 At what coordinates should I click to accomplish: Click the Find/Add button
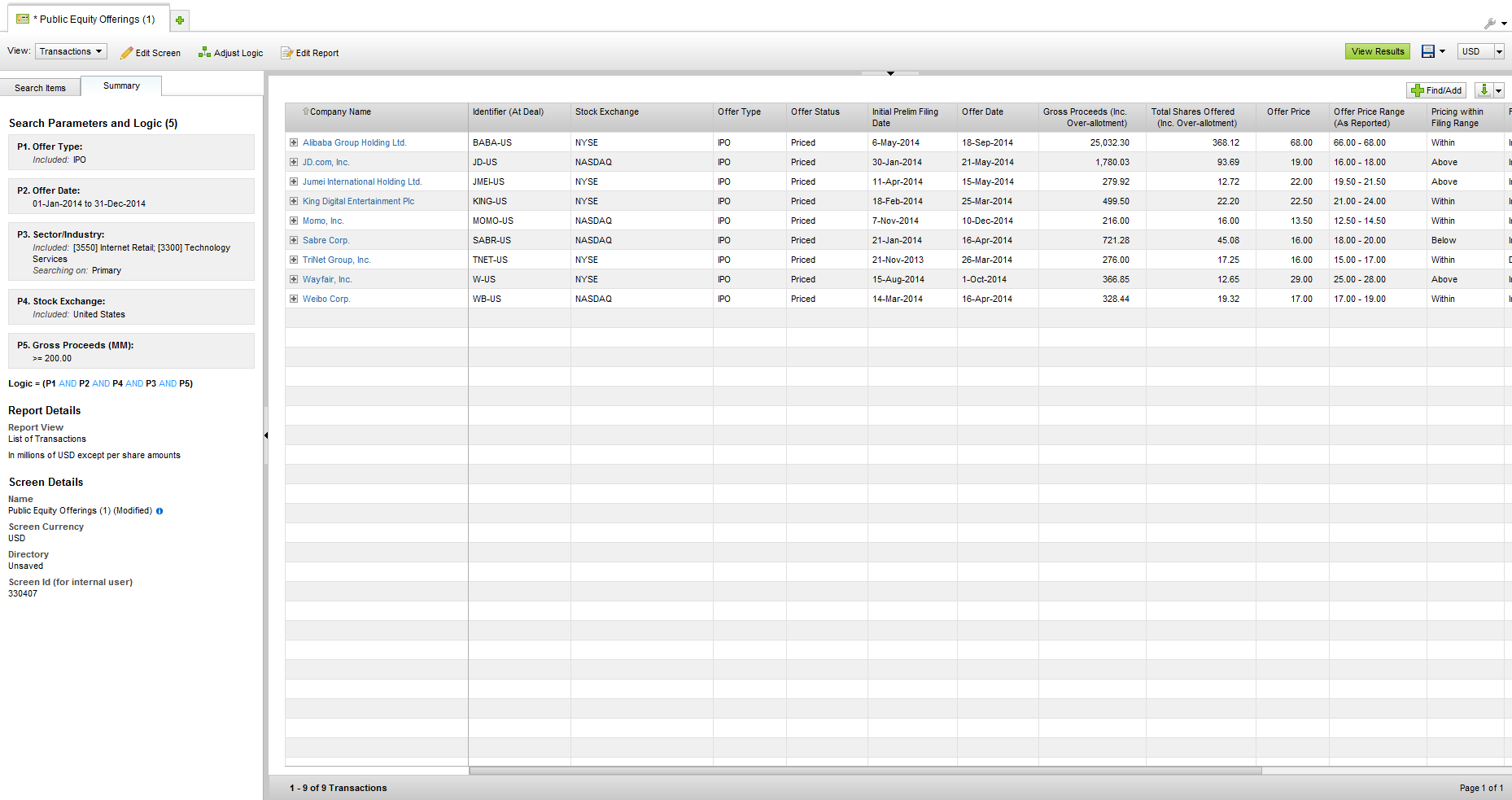click(x=1436, y=90)
